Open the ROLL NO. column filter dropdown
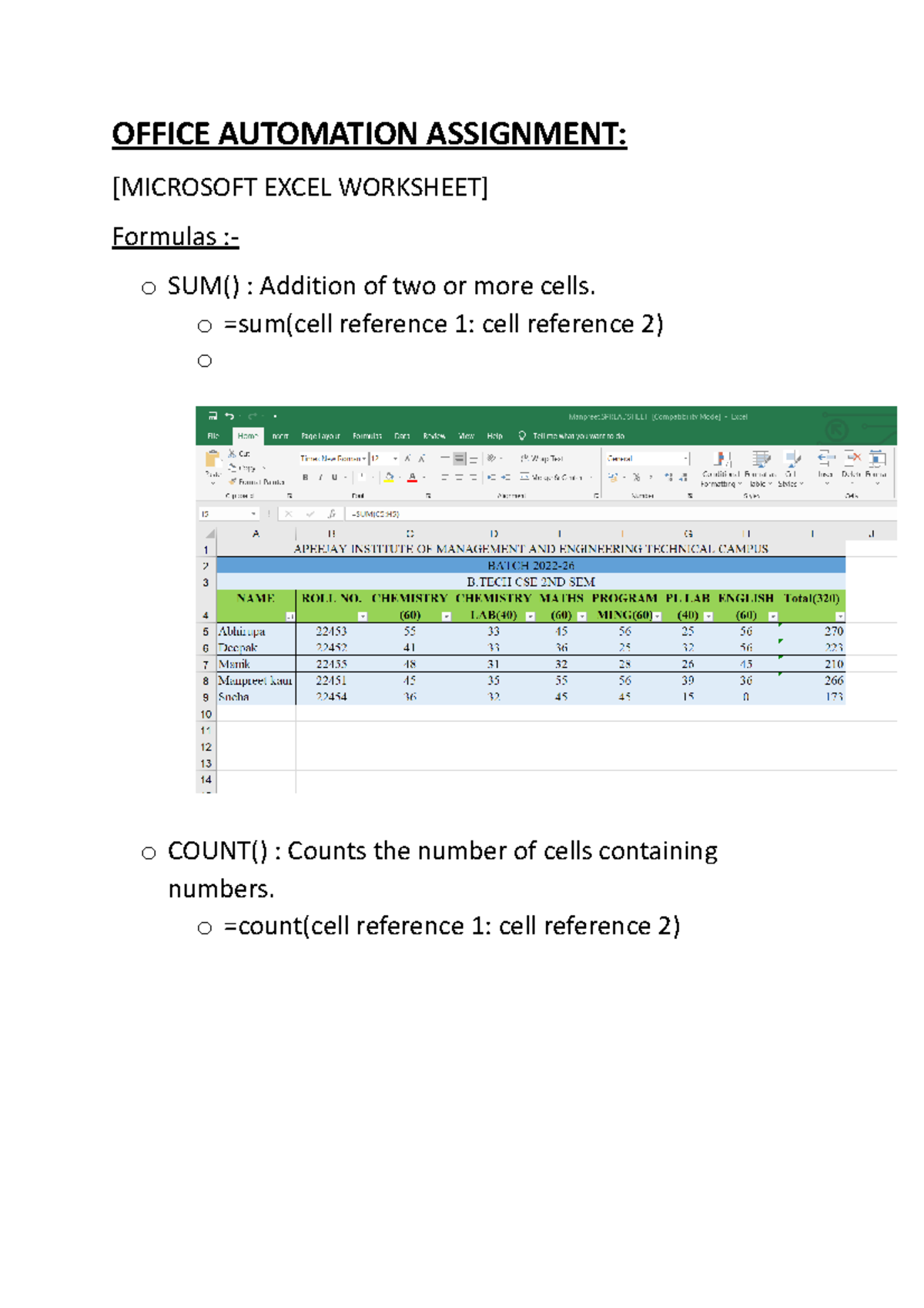The image size is (924, 1308). (x=363, y=616)
